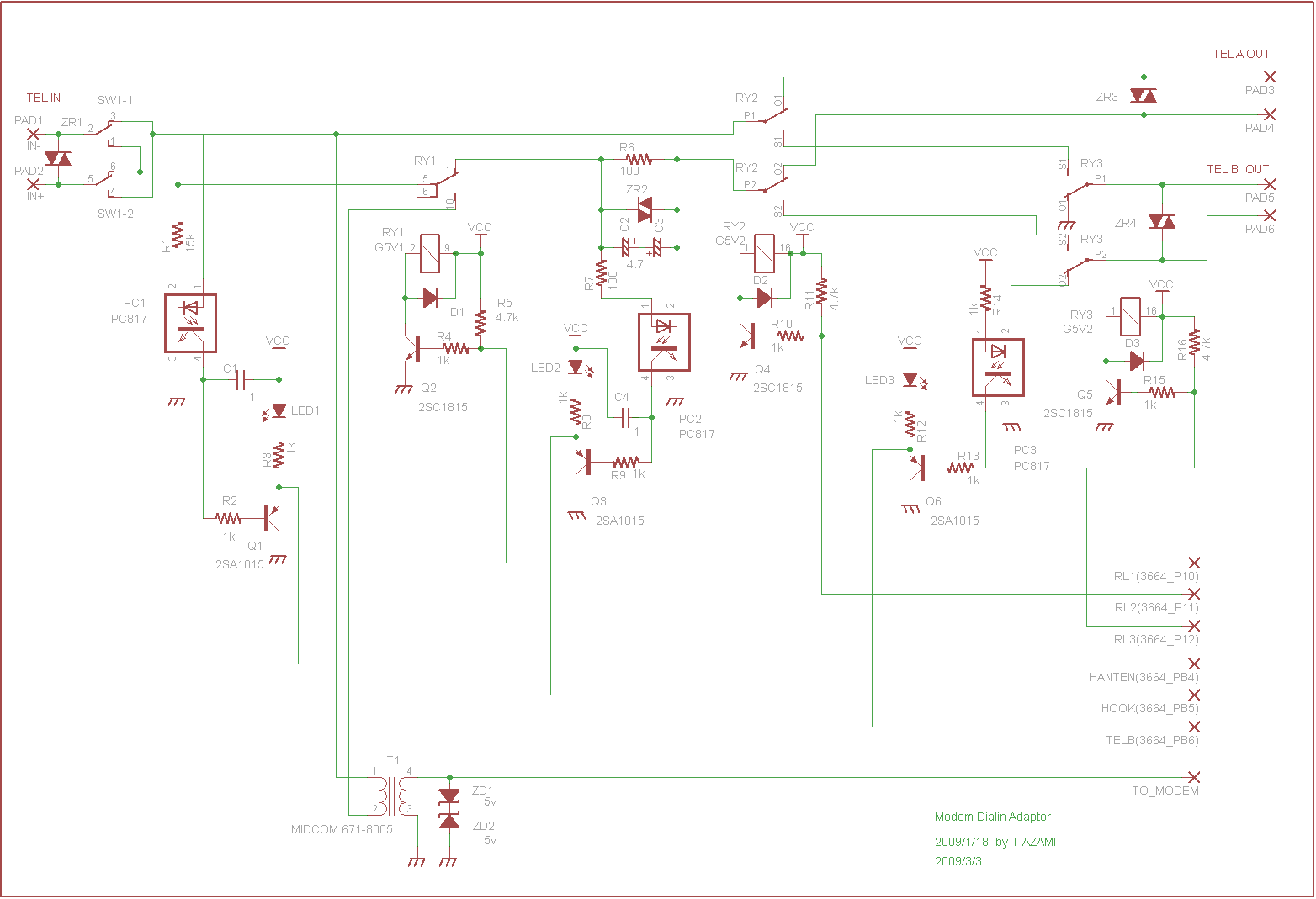
Task: Select the PC2 PC817 optocoupler box
Action: pyautogui.click(x=664, y=342)
